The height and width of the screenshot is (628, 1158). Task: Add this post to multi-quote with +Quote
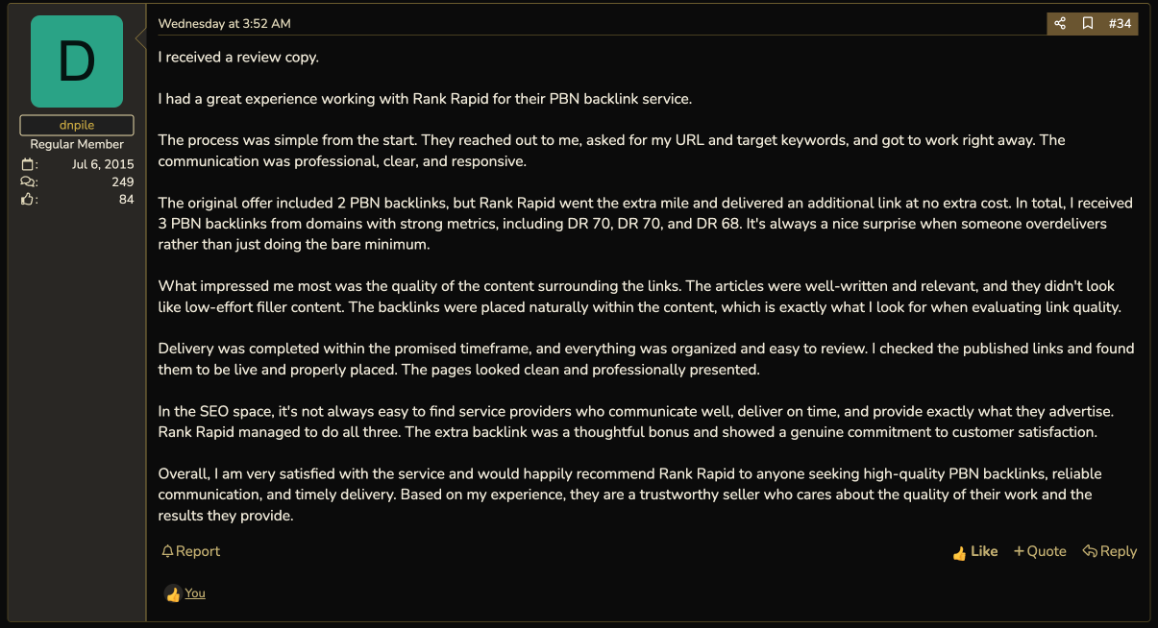(x=1040, y=551)
